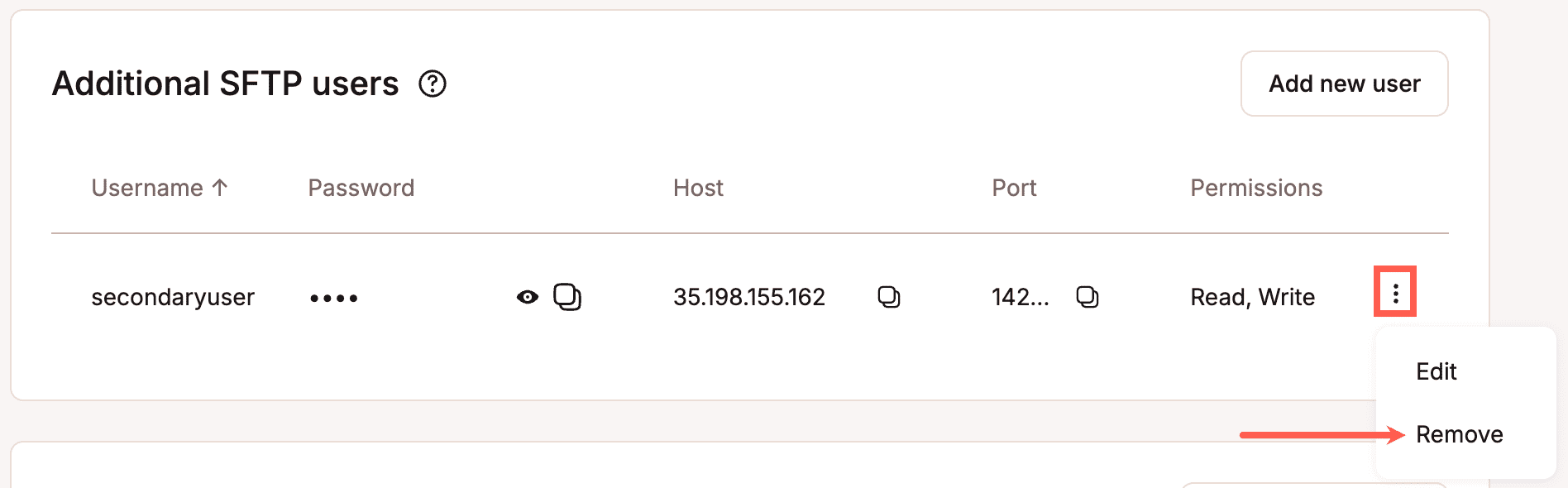Copy the host IP address
The image size is (1568, 488).
click(889, 296)
